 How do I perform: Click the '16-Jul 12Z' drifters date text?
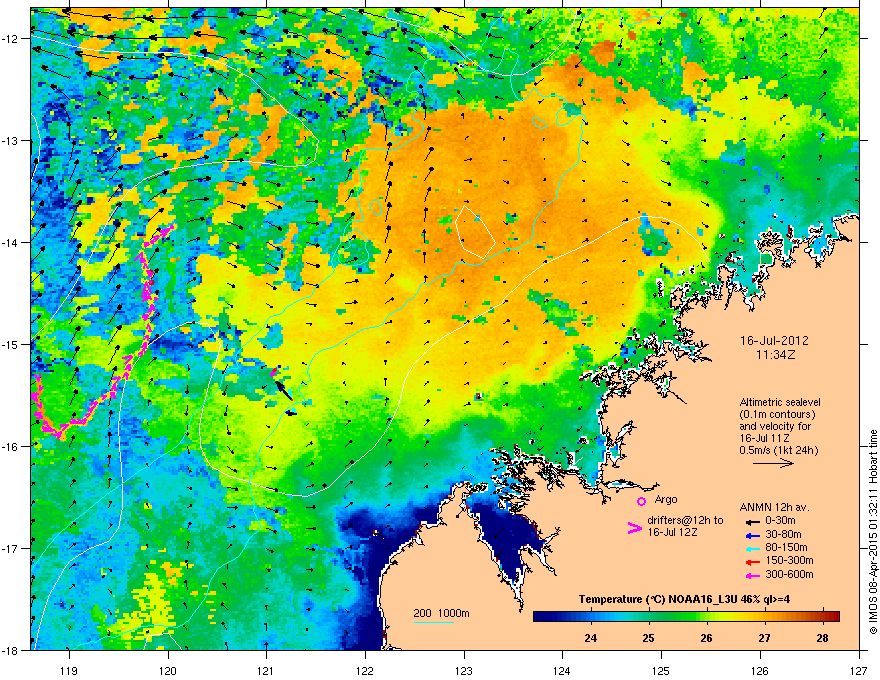(x=672, y=532)
